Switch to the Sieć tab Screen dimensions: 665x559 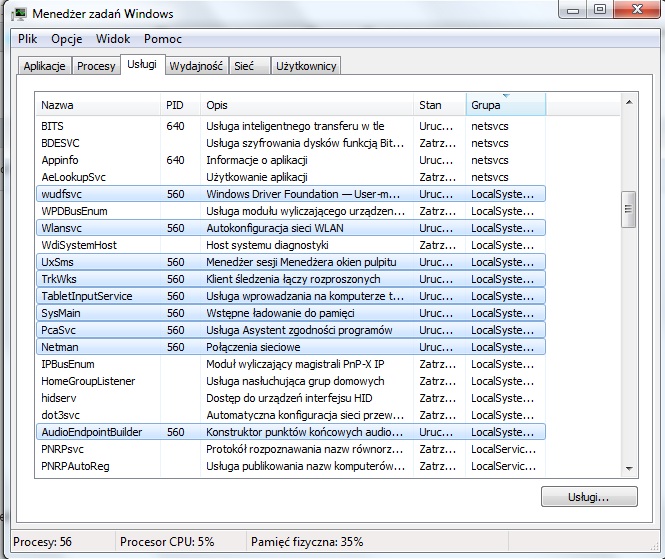click(249, 66)
